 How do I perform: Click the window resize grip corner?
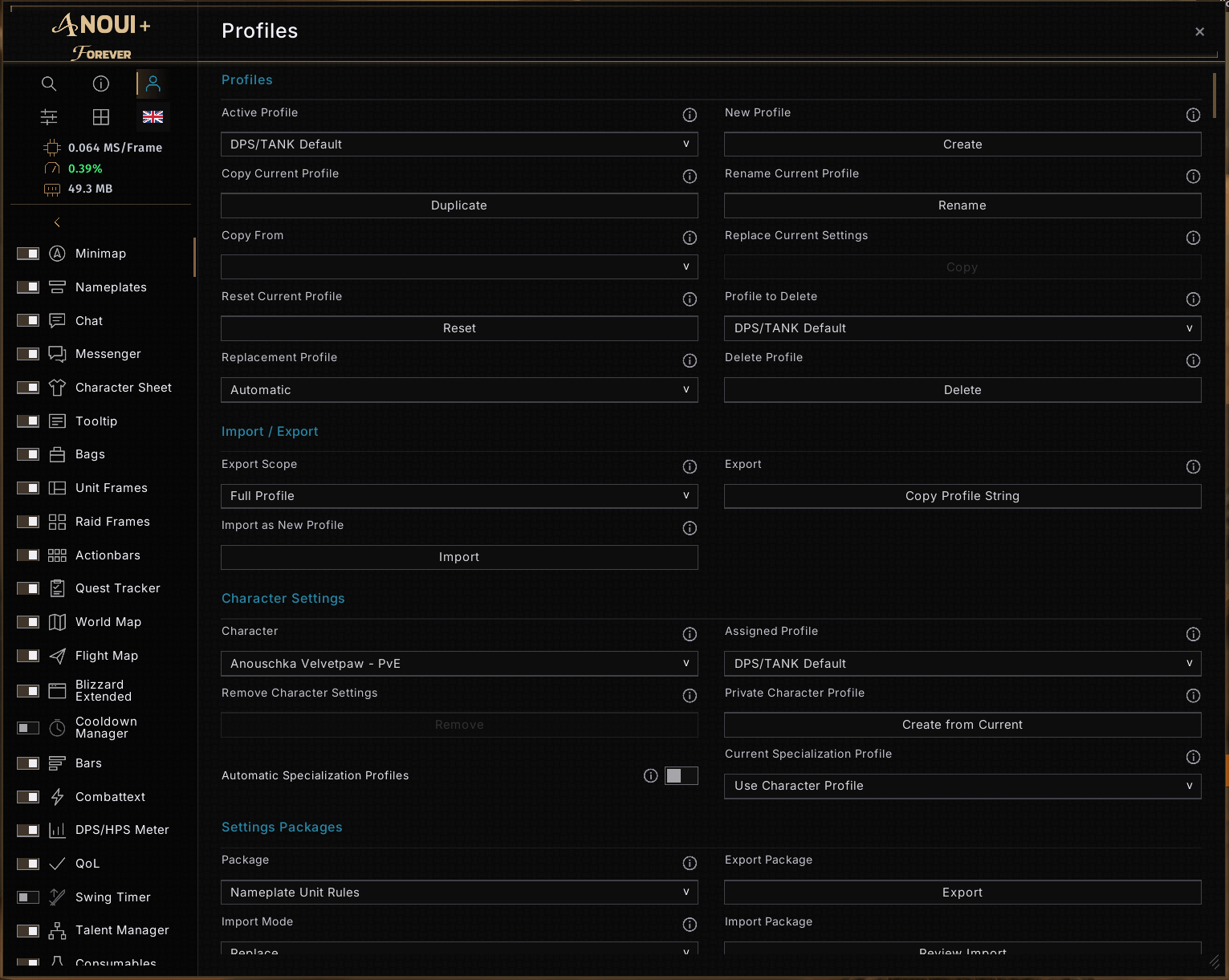point(1214,961)
